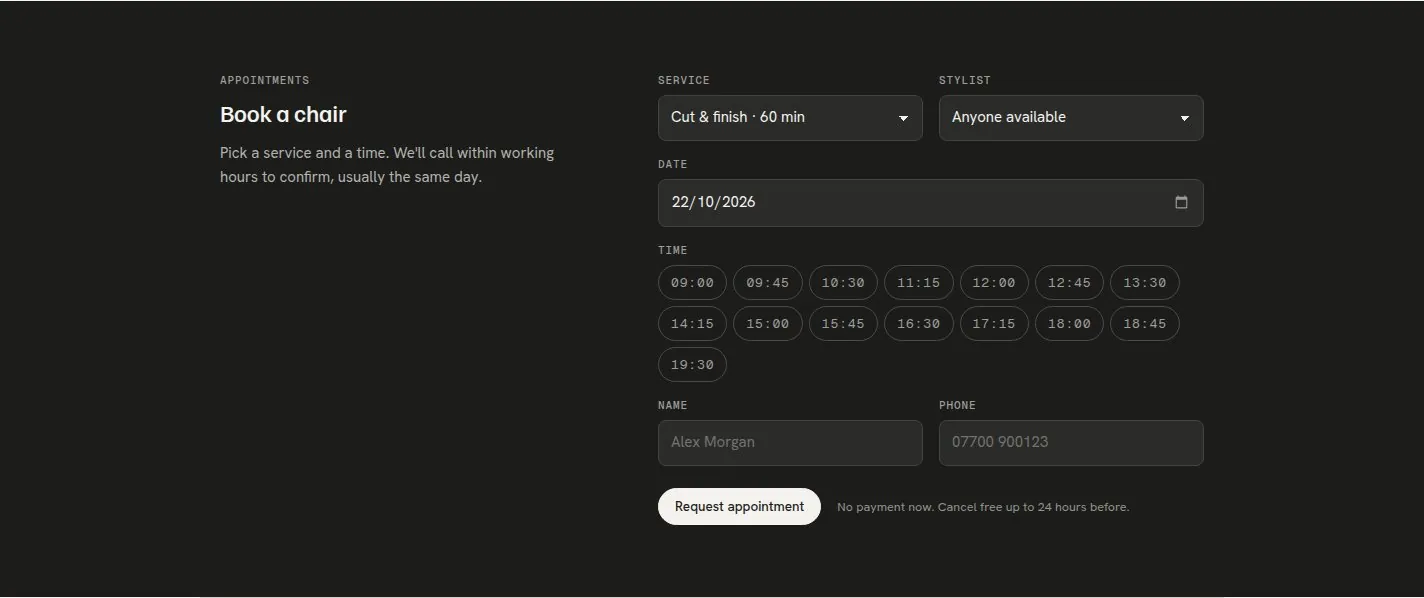Click the Request appointment button
Viewport: 1424px width, 598px height.
coord(739,507)
